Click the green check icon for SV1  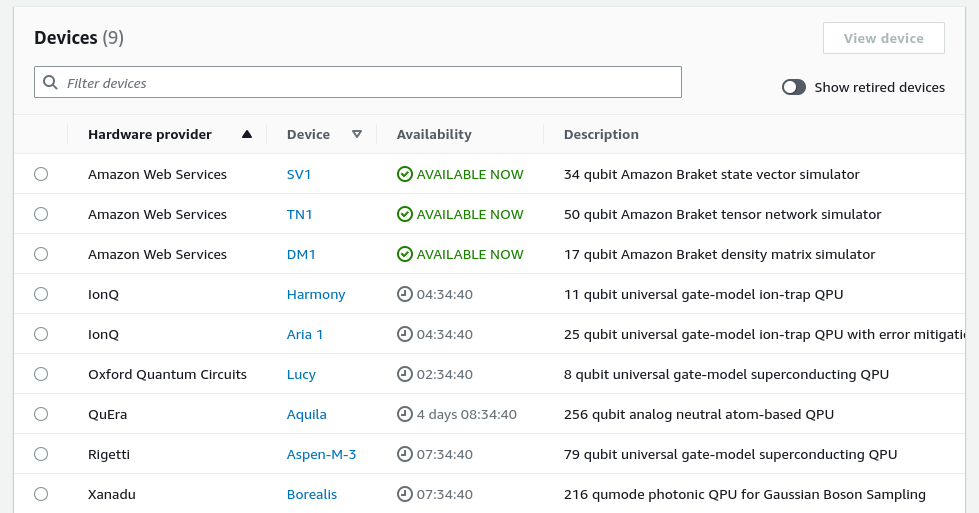tap(405, 174)
